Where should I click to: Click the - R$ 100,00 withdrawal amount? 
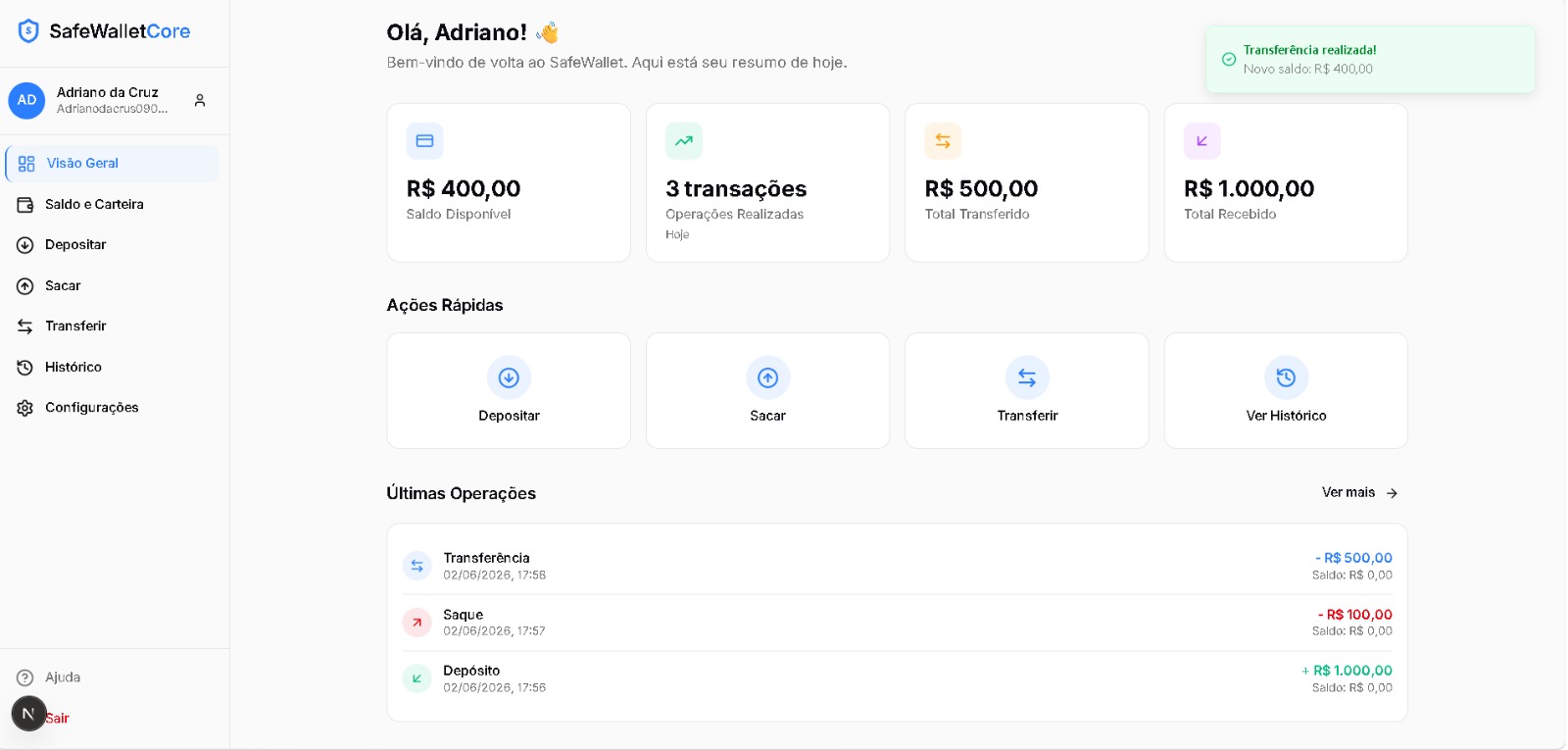click(x=1355, y=615)
